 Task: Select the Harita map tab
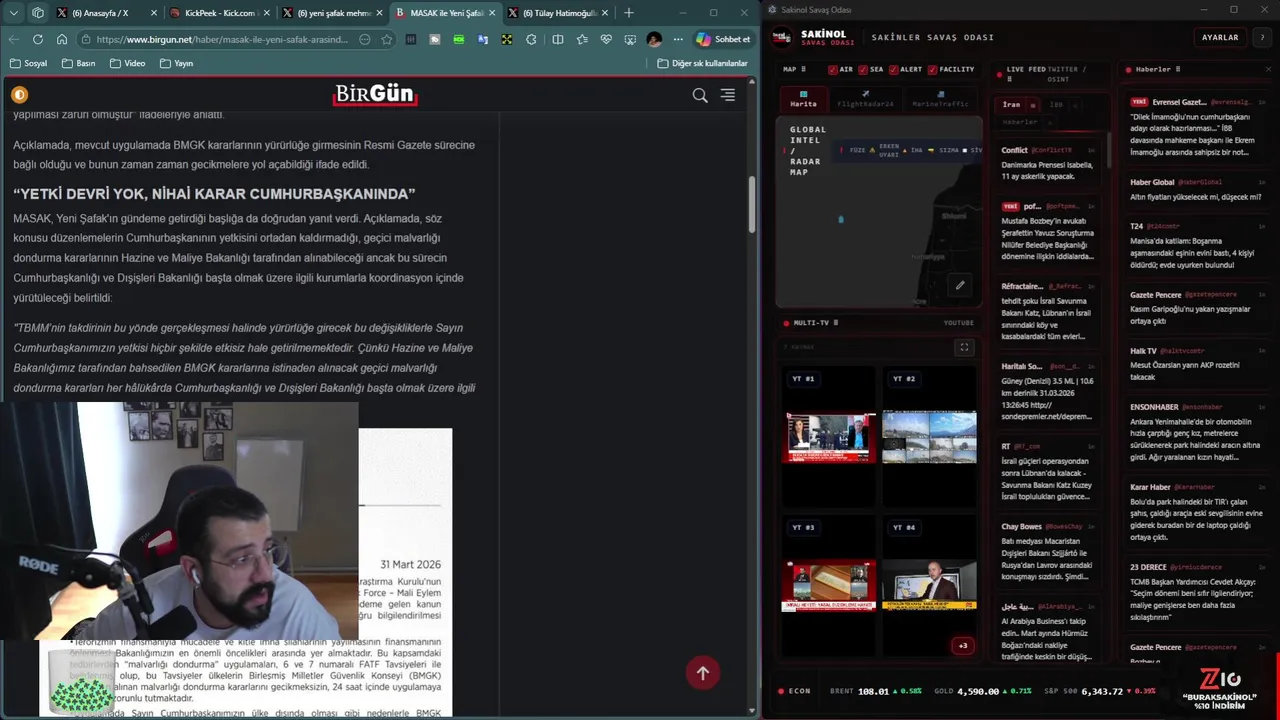click(x=803, y=99)
